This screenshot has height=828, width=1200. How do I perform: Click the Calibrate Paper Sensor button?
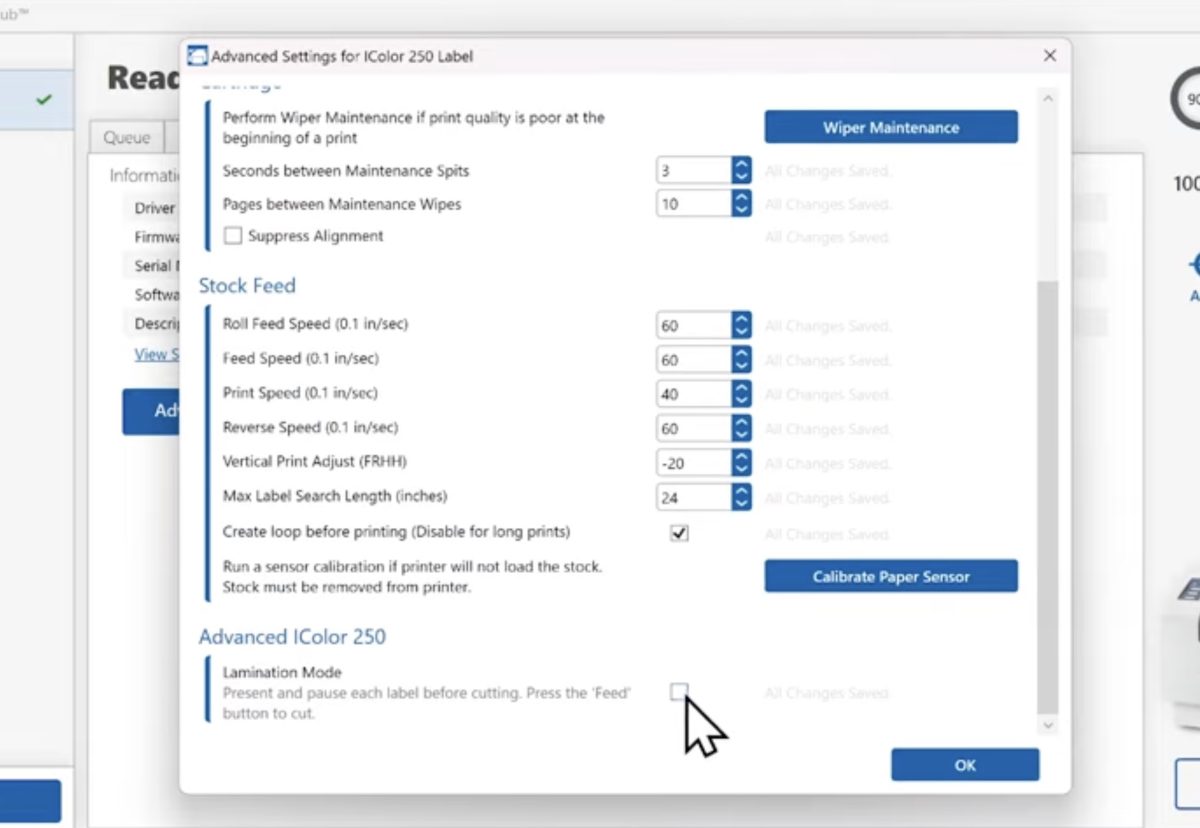(x=891, y=576)
